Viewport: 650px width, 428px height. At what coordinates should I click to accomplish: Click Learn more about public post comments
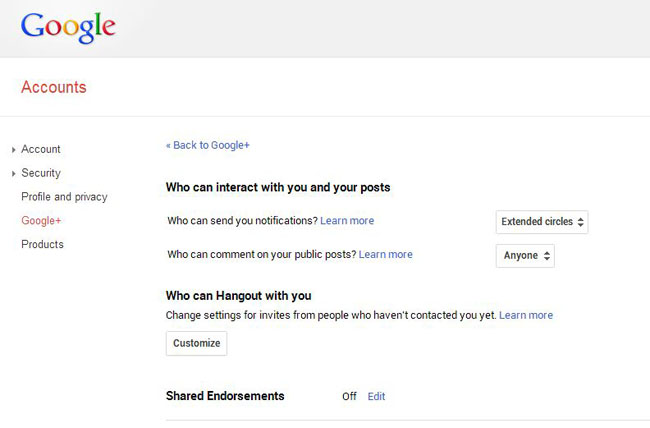(386, 255)
